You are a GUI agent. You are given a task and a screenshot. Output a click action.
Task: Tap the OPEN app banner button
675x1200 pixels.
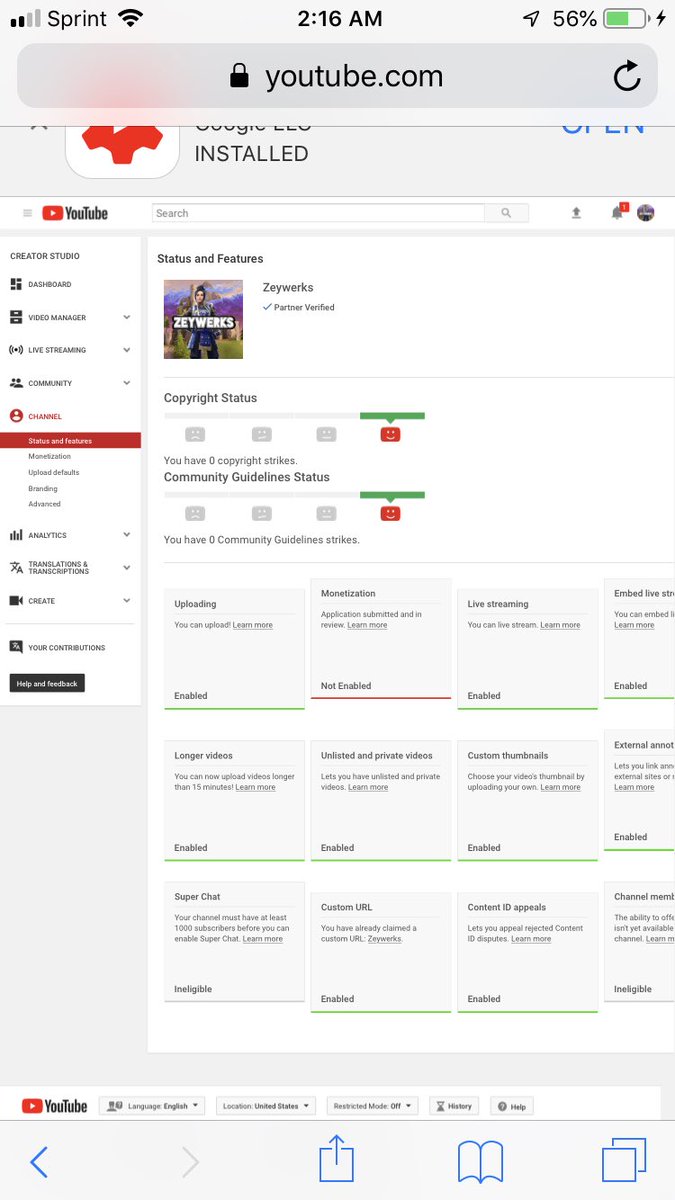[603, 126]
